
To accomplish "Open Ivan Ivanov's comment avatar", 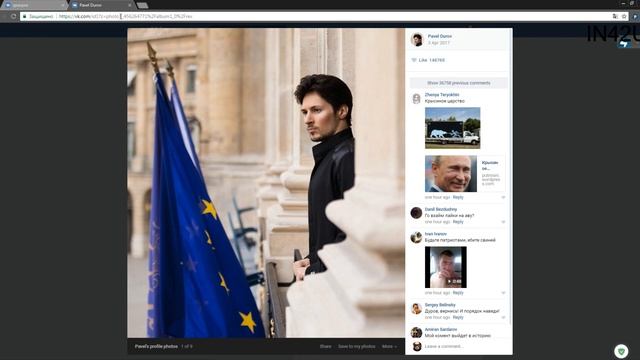I will pos(416,237).
